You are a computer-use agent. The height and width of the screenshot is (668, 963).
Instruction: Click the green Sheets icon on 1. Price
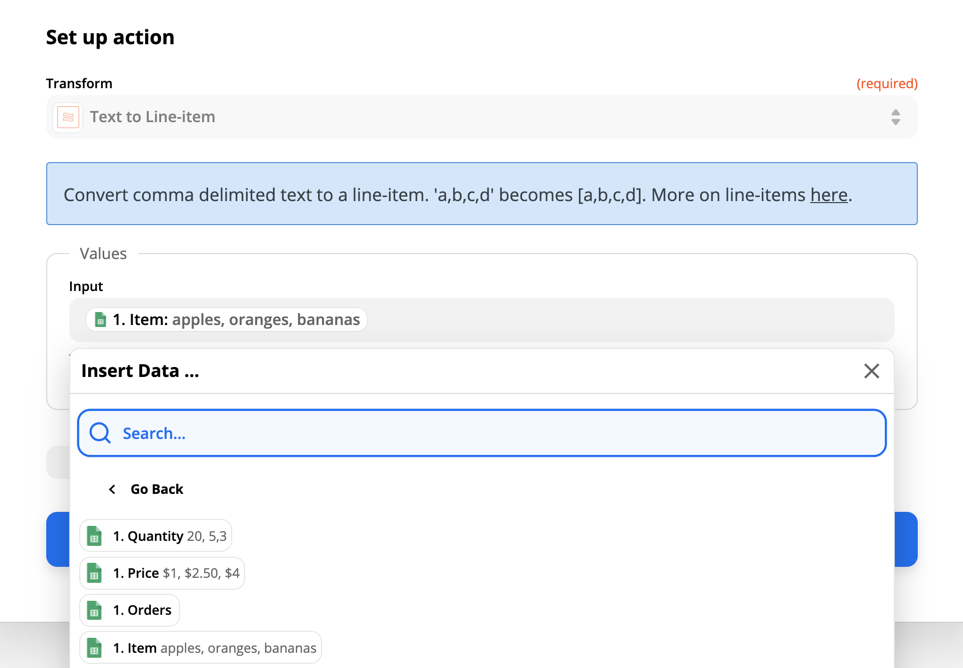(93, 573)
